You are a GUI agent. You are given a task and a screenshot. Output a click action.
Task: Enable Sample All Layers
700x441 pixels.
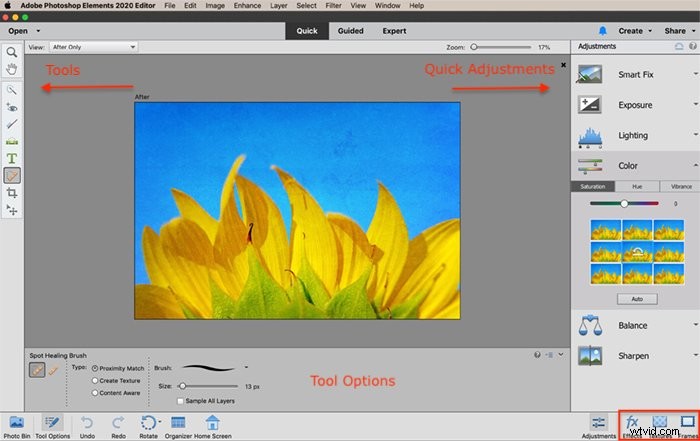point(180,401)
